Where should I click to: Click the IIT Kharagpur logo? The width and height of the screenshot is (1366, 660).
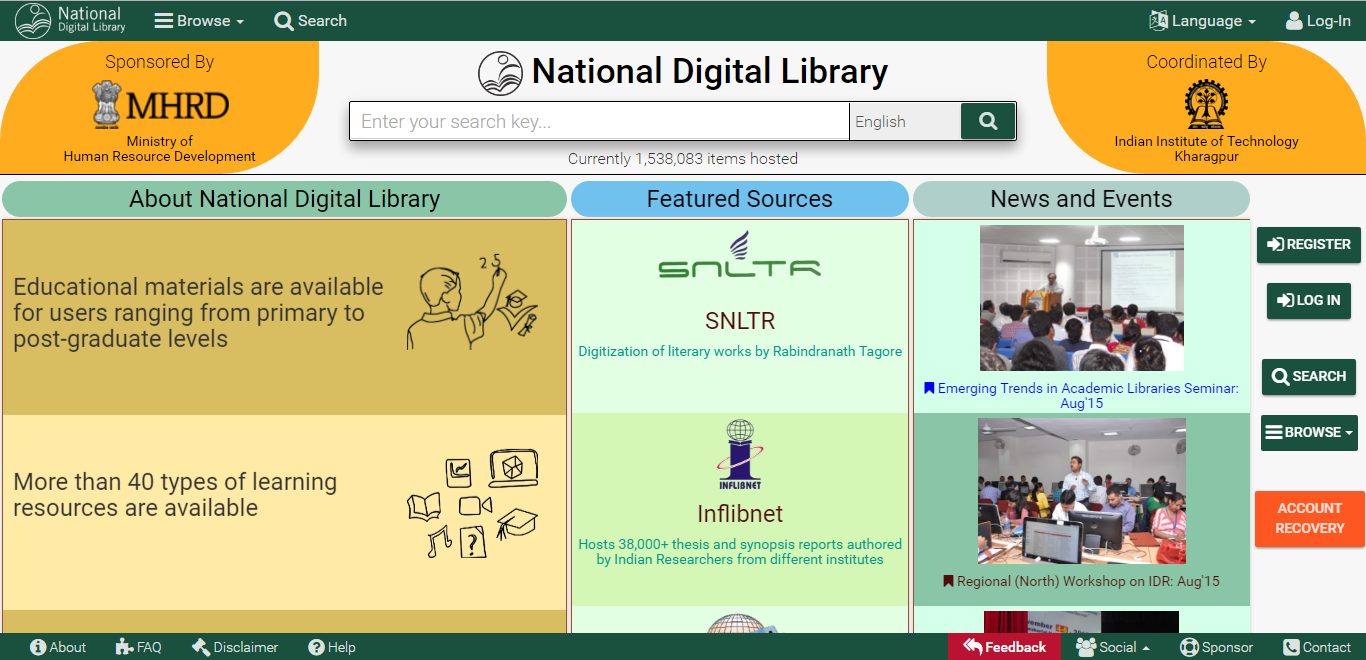point(1206,104)
